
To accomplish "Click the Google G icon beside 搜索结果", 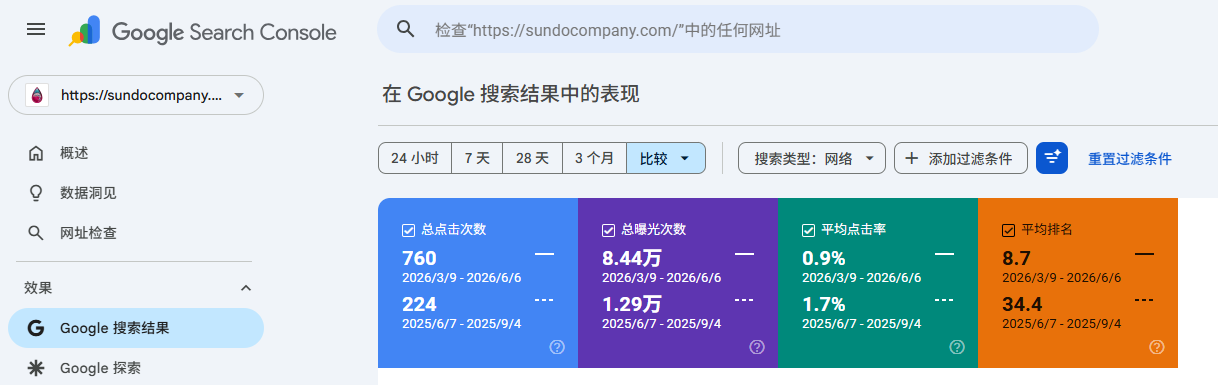I will pos(36,328).
